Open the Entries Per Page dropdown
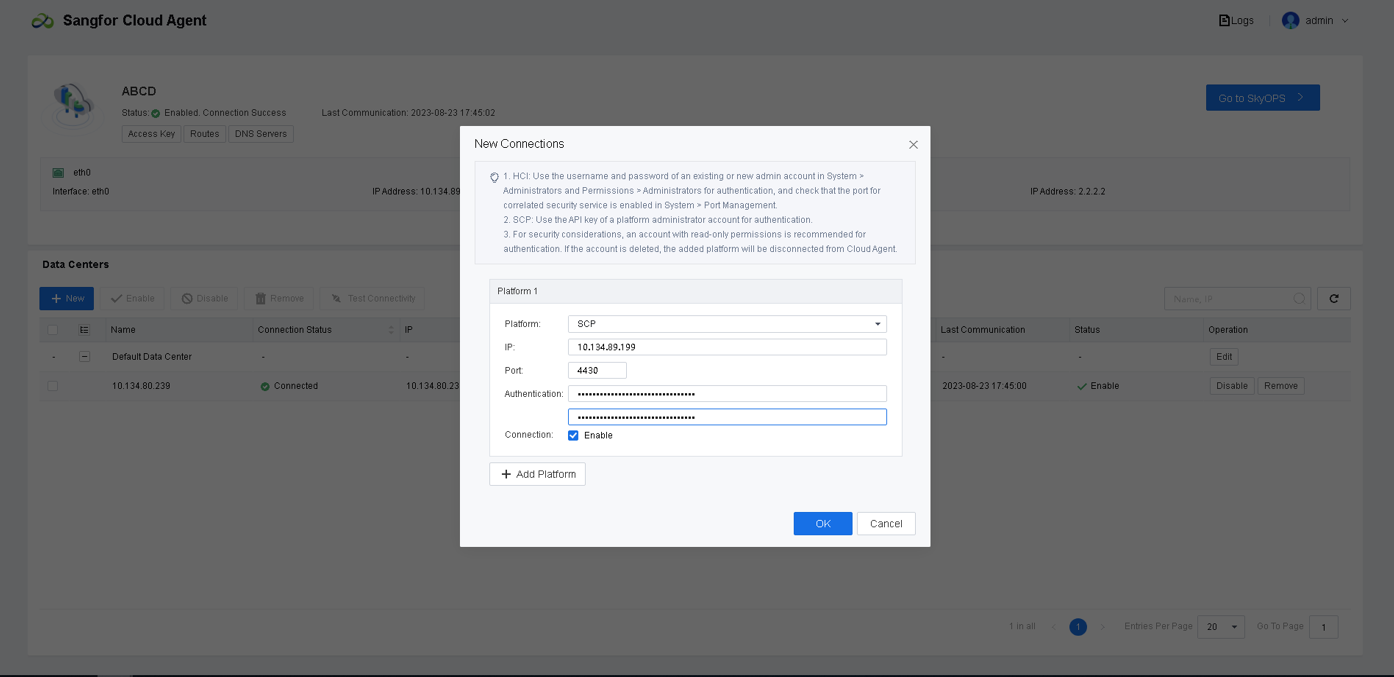This screenshot has height=677, width=1394. click(1221, 626)
